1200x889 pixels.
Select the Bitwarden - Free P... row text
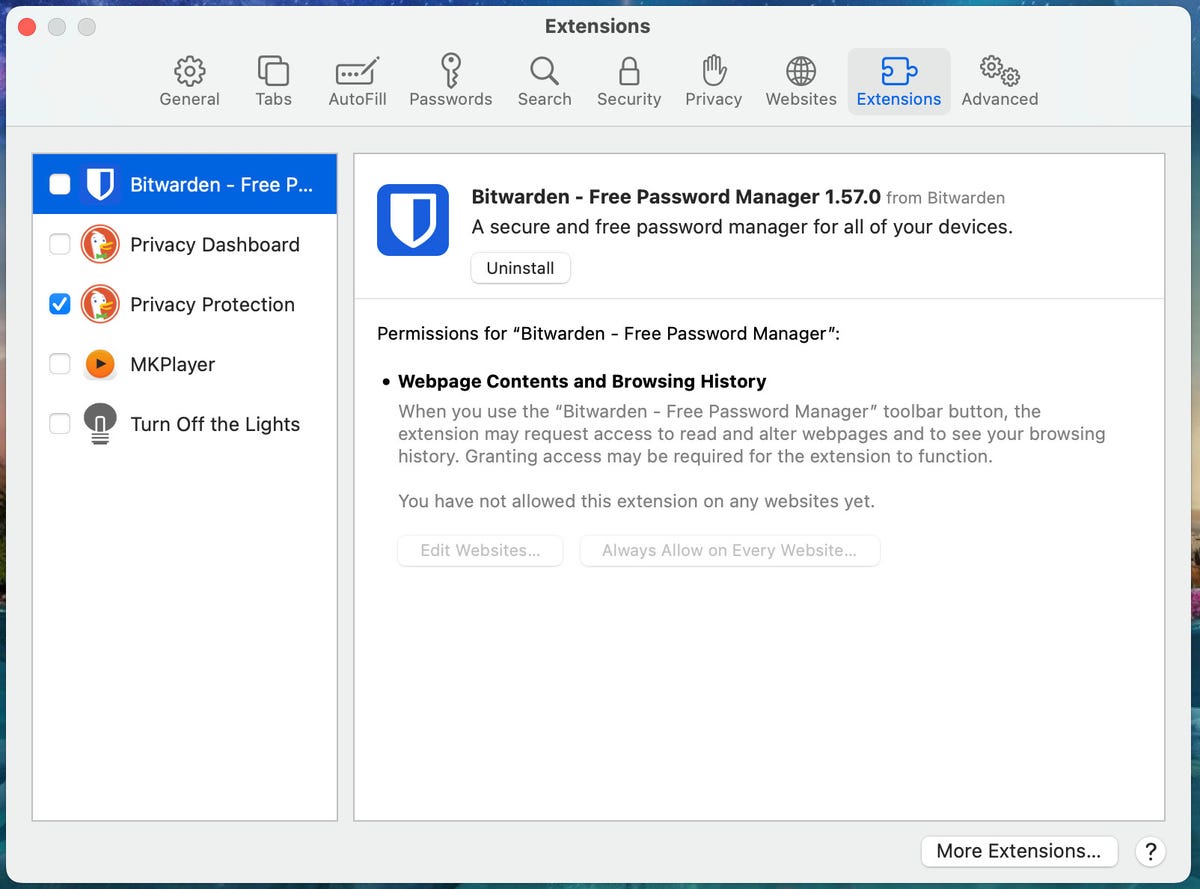221,184
